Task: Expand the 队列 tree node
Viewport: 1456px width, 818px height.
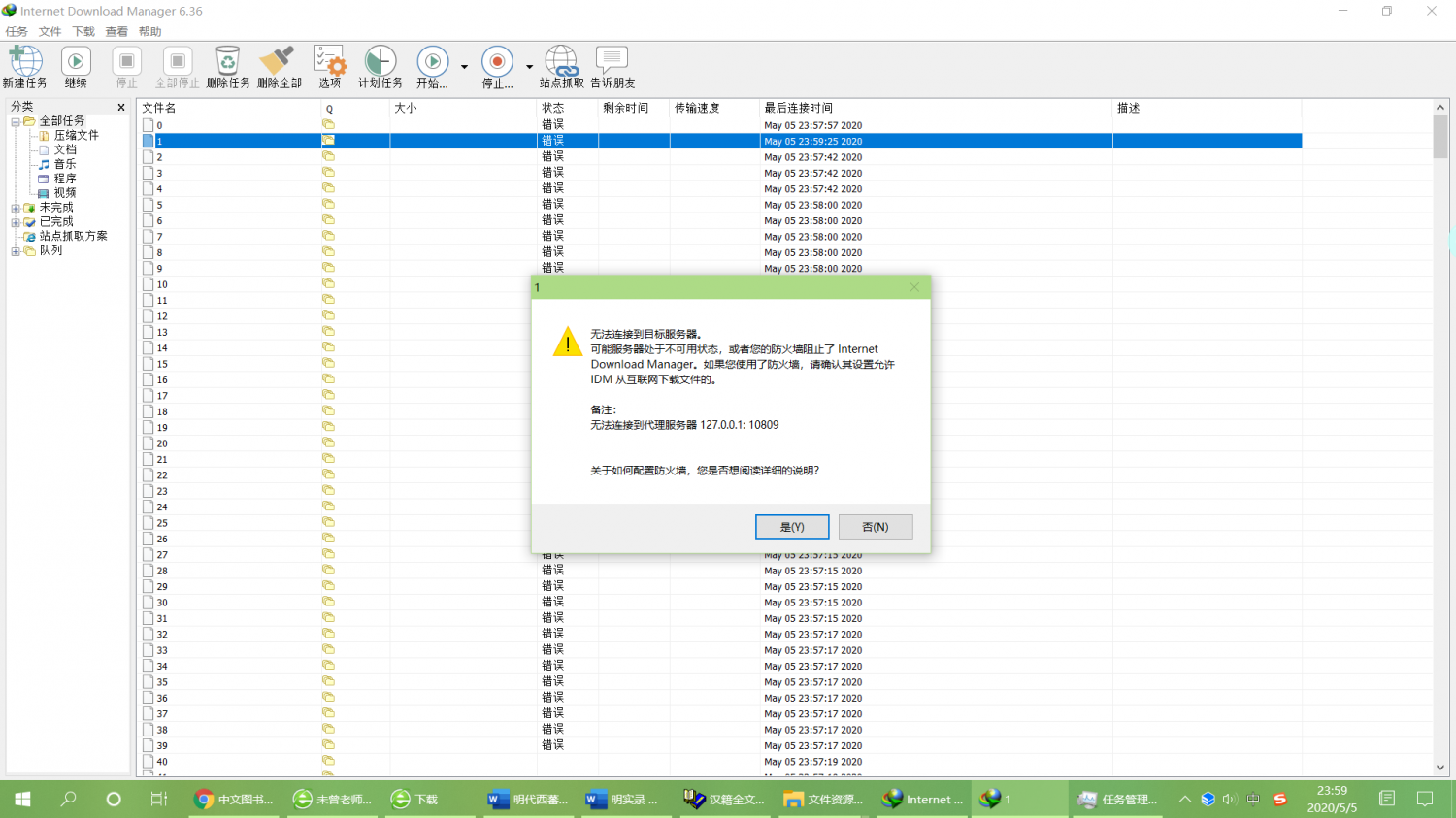Action: click(16, 251)
